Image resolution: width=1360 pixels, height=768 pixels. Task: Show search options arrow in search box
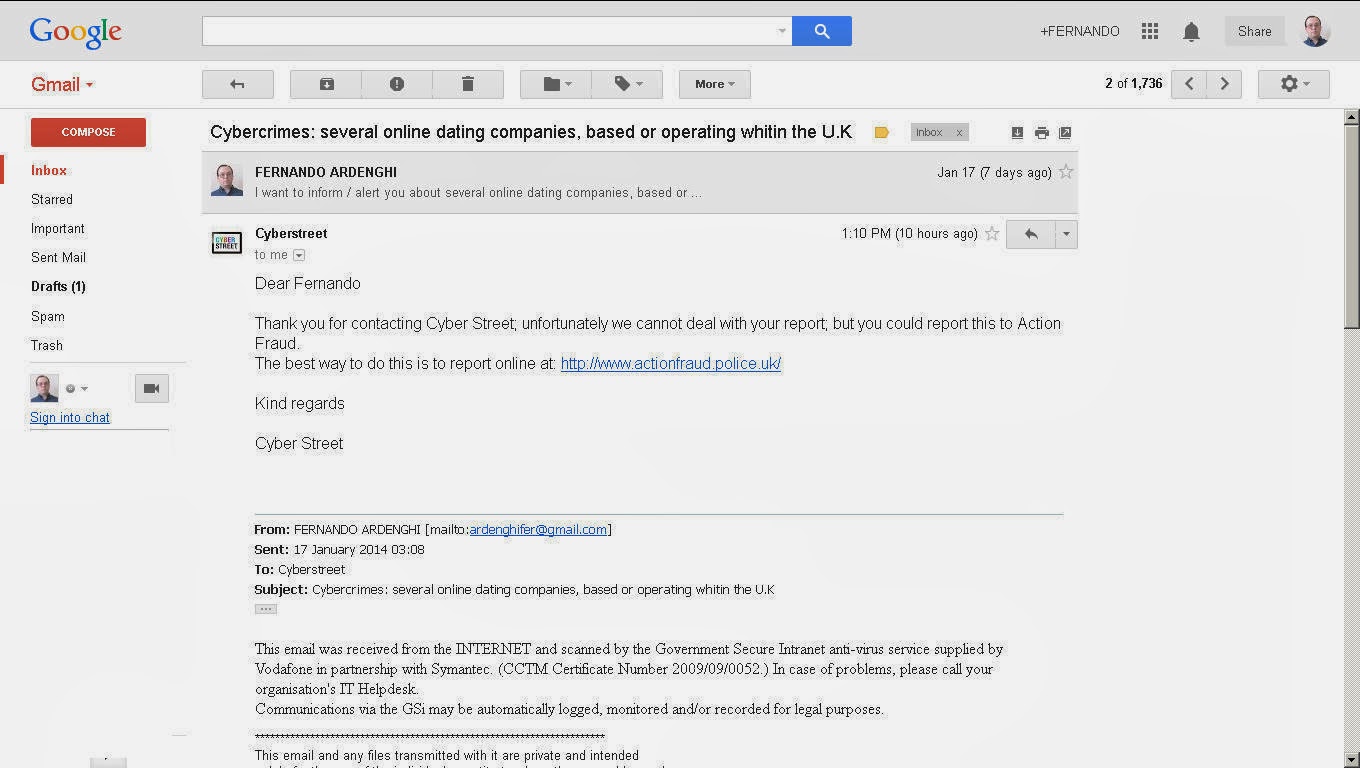[782, 31]
